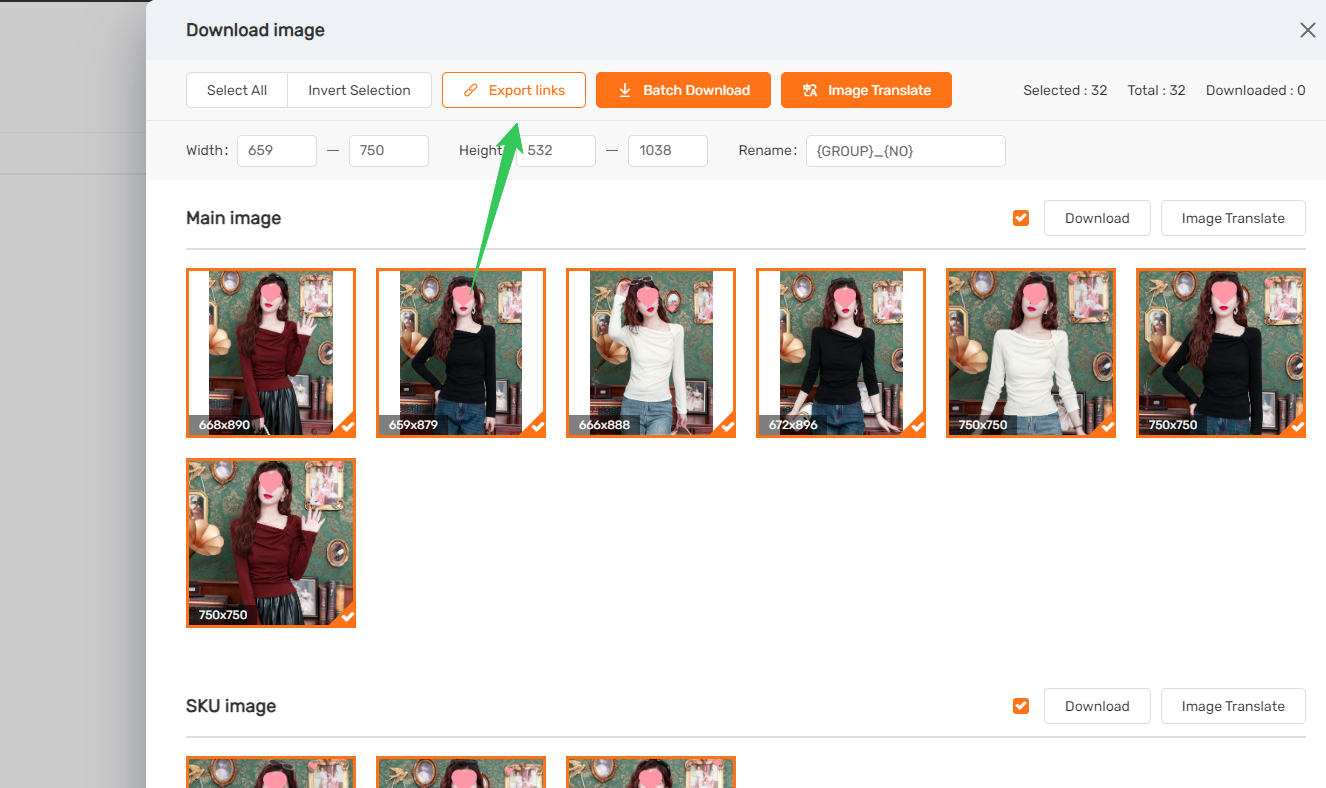Image resolution: width=1326 pixels, height=788 pixels.
Task: Select the 659x879 main image thumbnail
Action: (x=461, y=353)
